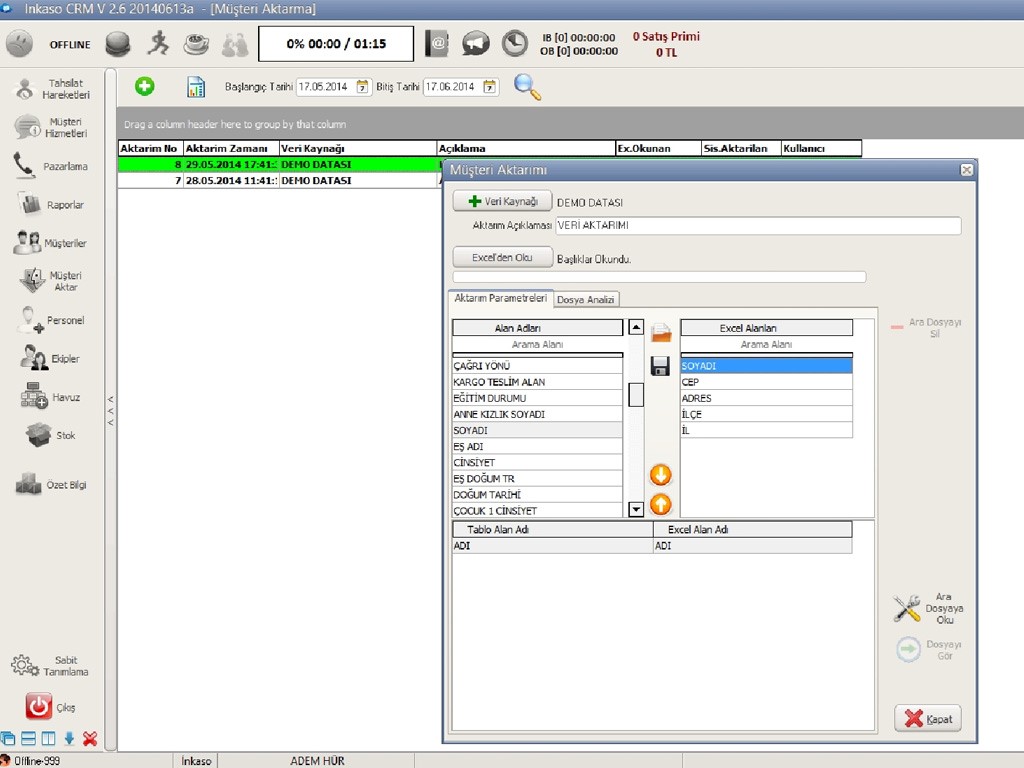Image resolution: width=1024 pixels, height=768 pixels.
Task: Select Aktarım Parametreleri tab
Action: point(500,298)
